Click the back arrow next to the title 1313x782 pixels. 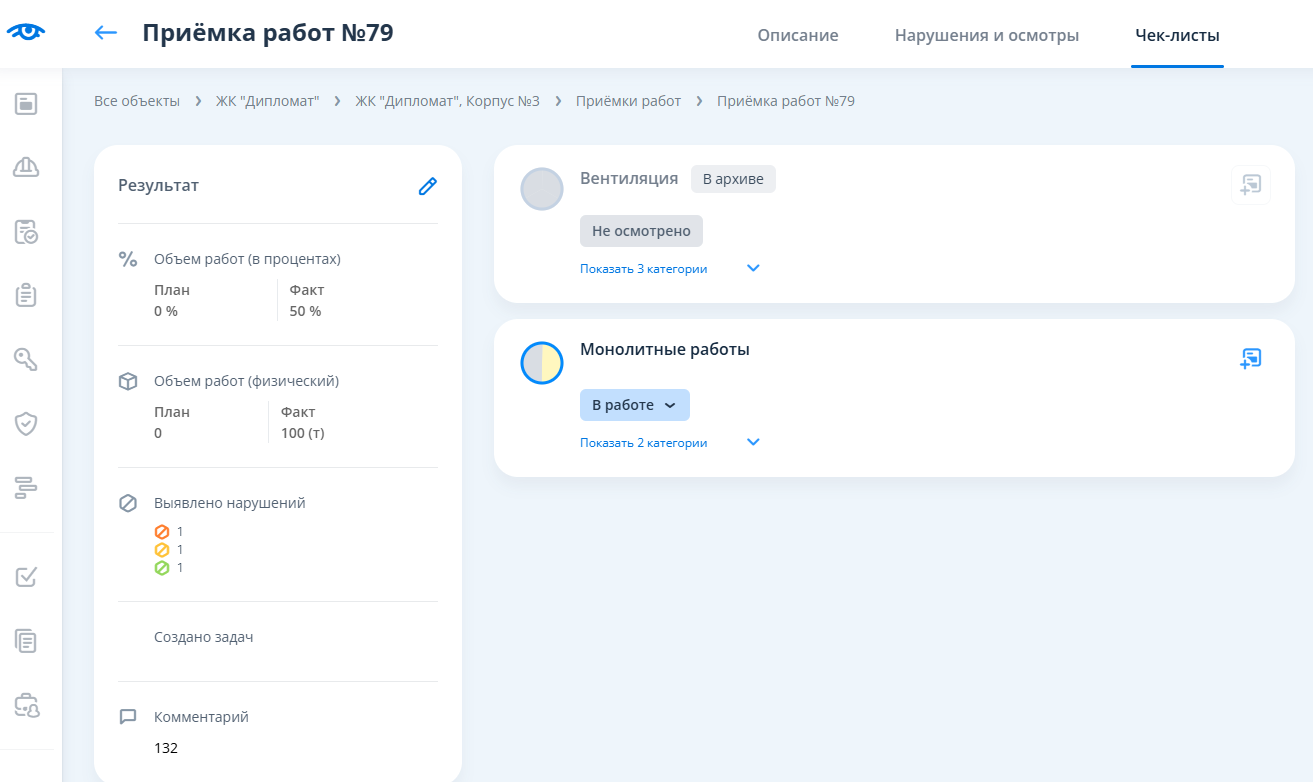point(105,33)
